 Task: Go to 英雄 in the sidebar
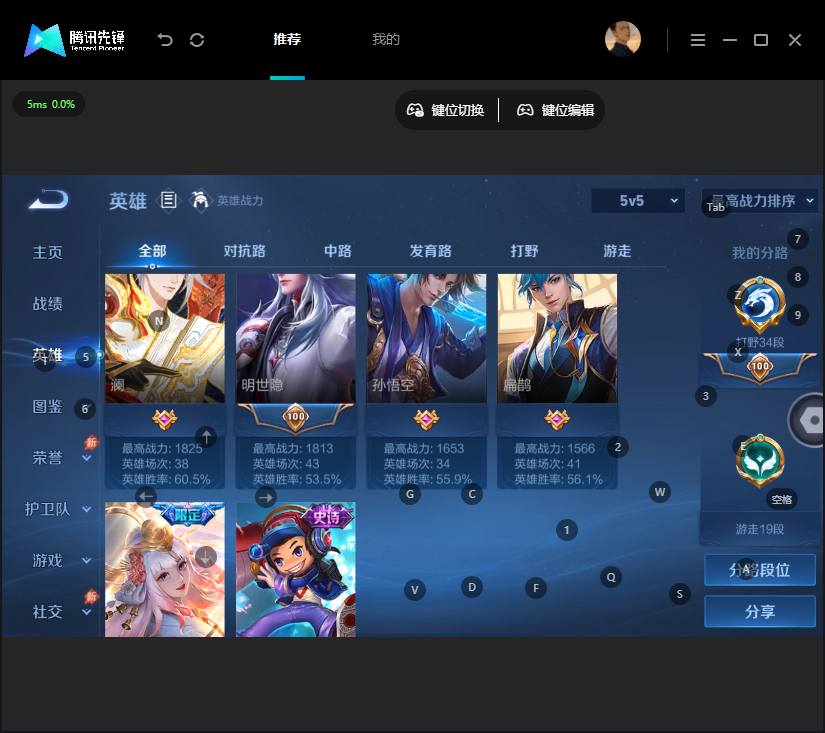tap(47, 355)
